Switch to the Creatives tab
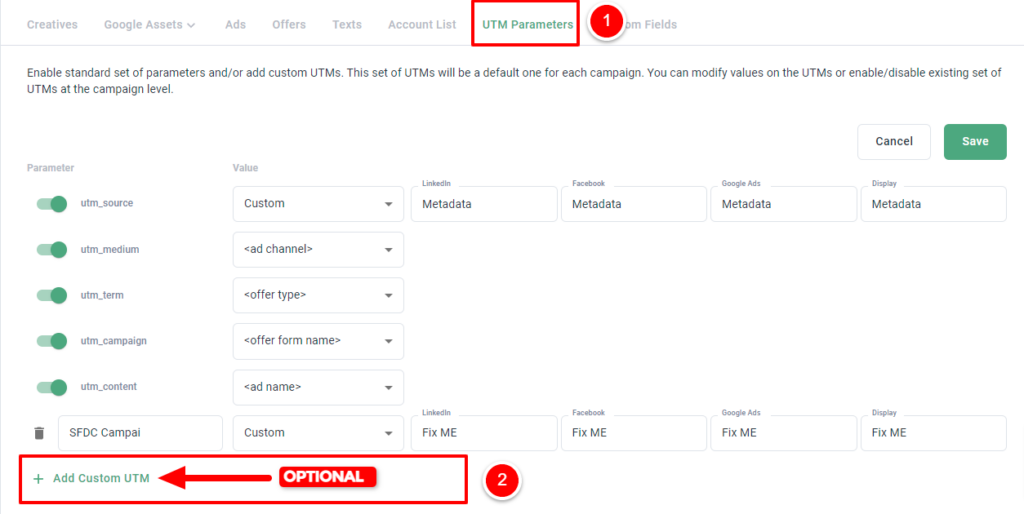Image resolution: width=1024 pixels, height=514 pixels. pos(52,25)
